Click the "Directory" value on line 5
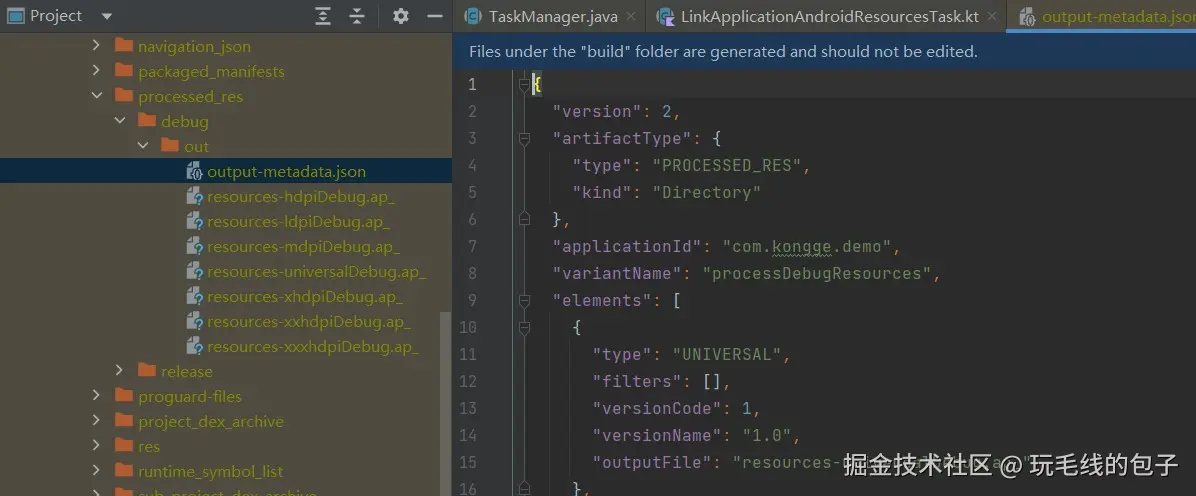The width and height of the screenshot is (1196, 496). point(706,192)
